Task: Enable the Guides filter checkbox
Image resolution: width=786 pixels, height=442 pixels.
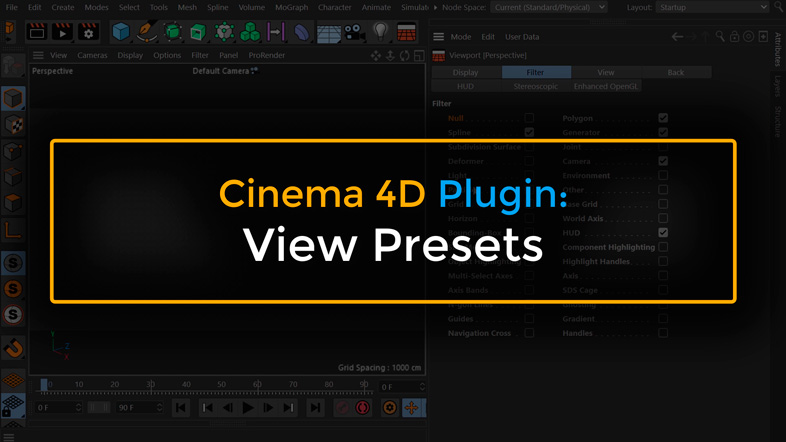Action: [529, 319]
